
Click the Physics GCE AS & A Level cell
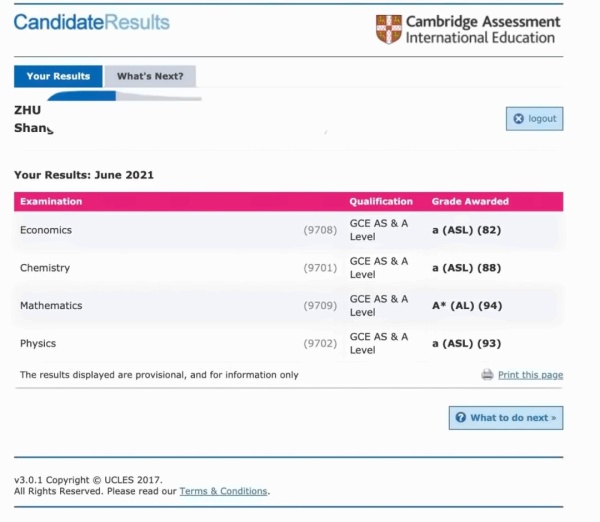point(379,343)
